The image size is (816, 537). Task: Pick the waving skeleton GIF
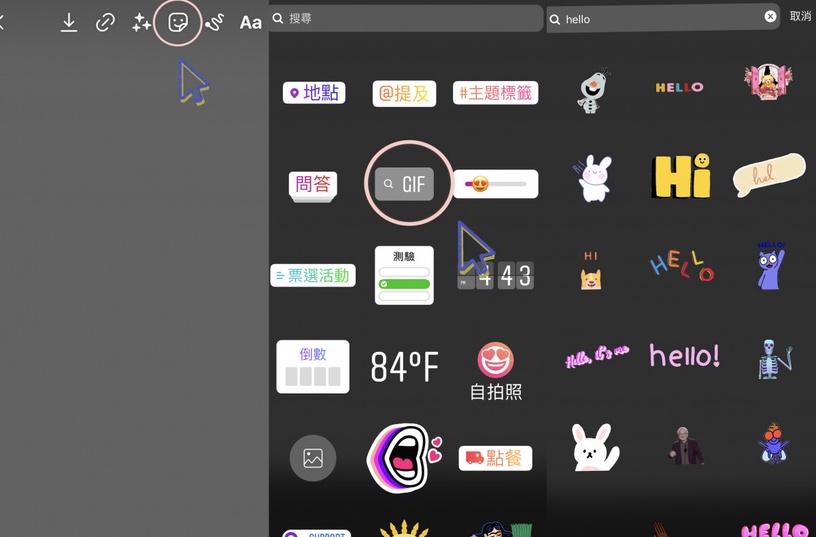(773, 359)
